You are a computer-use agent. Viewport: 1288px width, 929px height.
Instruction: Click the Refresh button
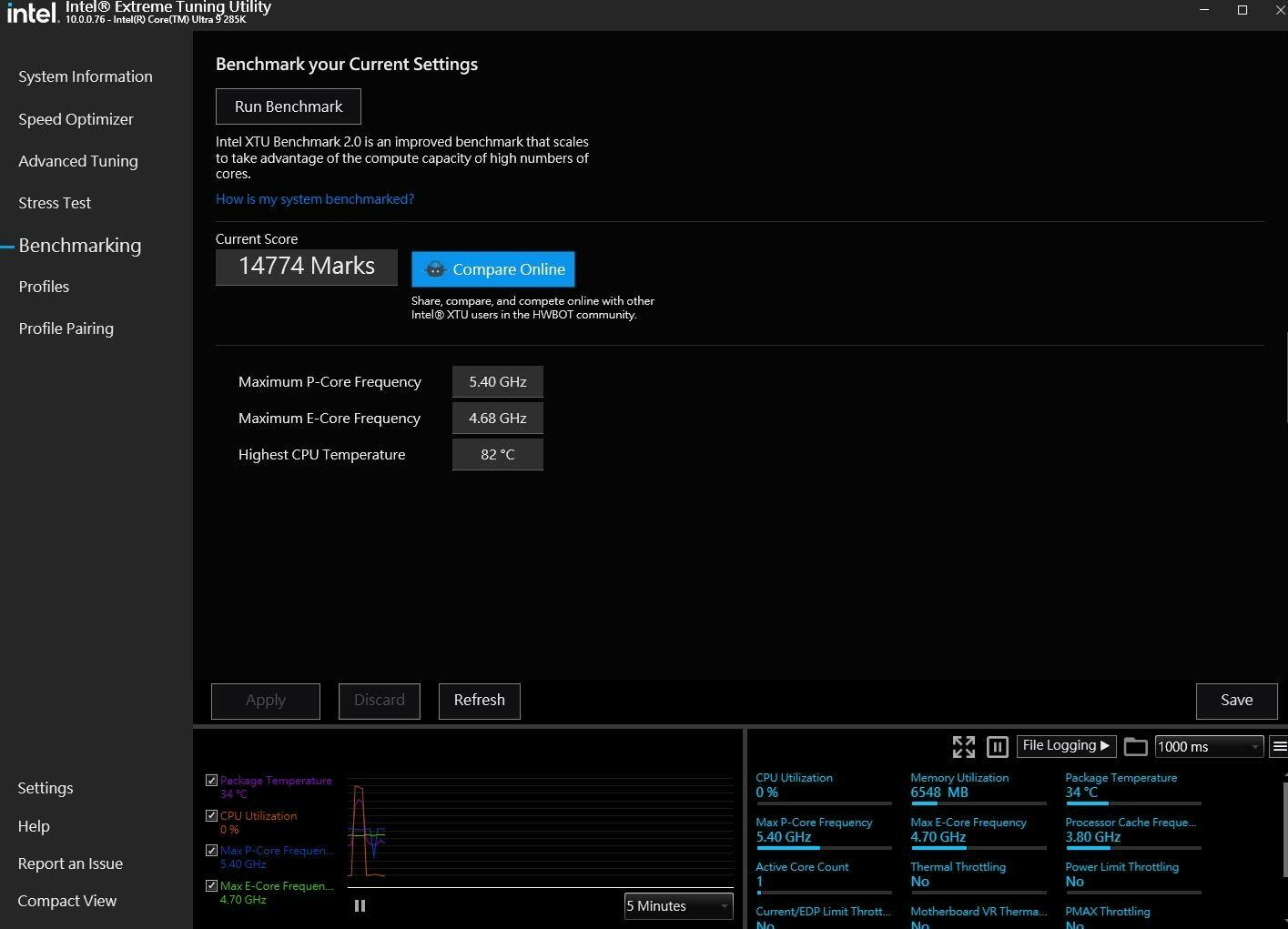pos(480,701)
